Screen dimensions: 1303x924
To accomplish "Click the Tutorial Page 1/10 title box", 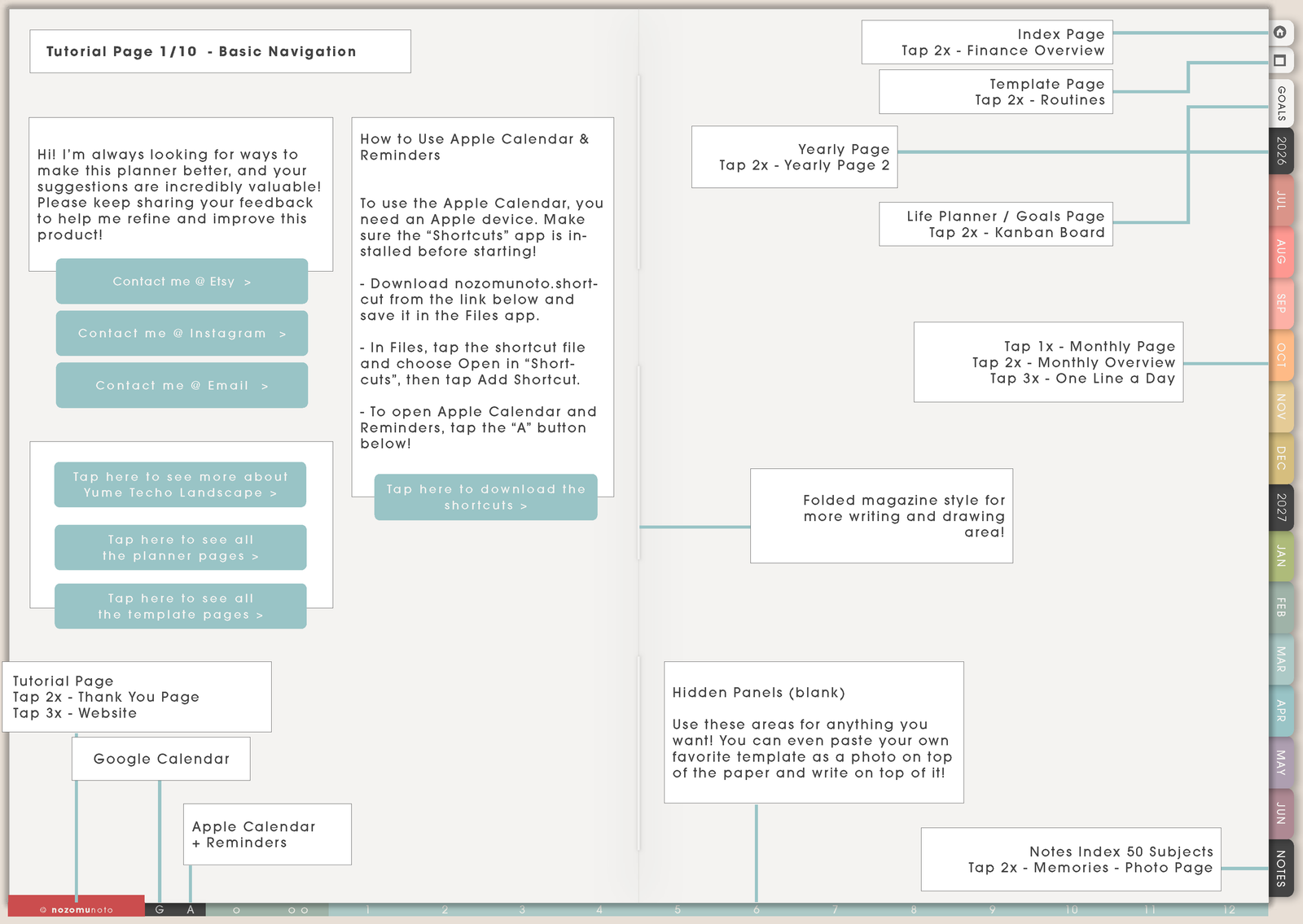I will 220,51.
